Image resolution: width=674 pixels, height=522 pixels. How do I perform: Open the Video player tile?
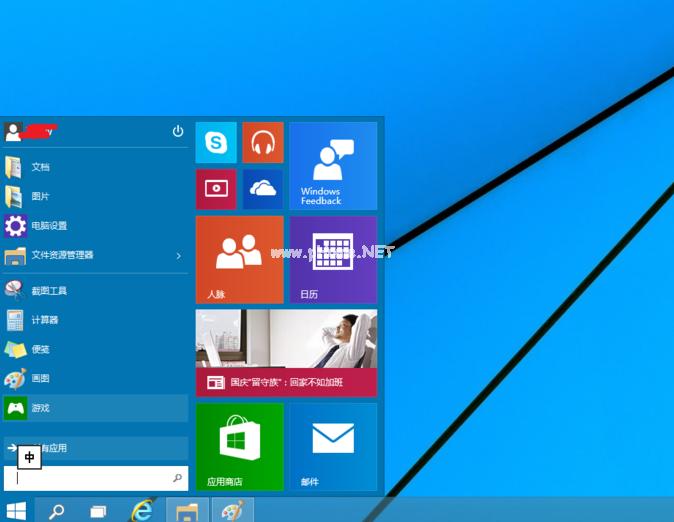216,189
